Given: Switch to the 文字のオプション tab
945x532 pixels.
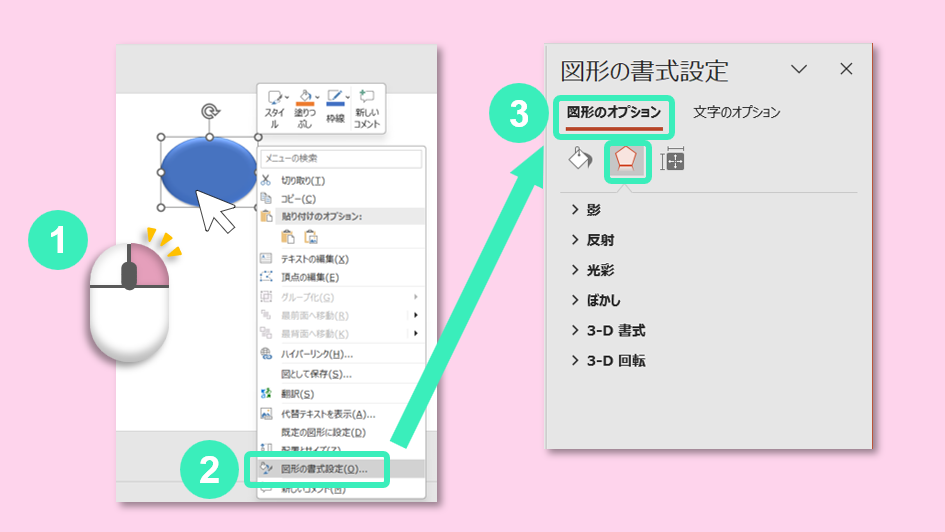Looking at the screenshot, I should (736, 113).
